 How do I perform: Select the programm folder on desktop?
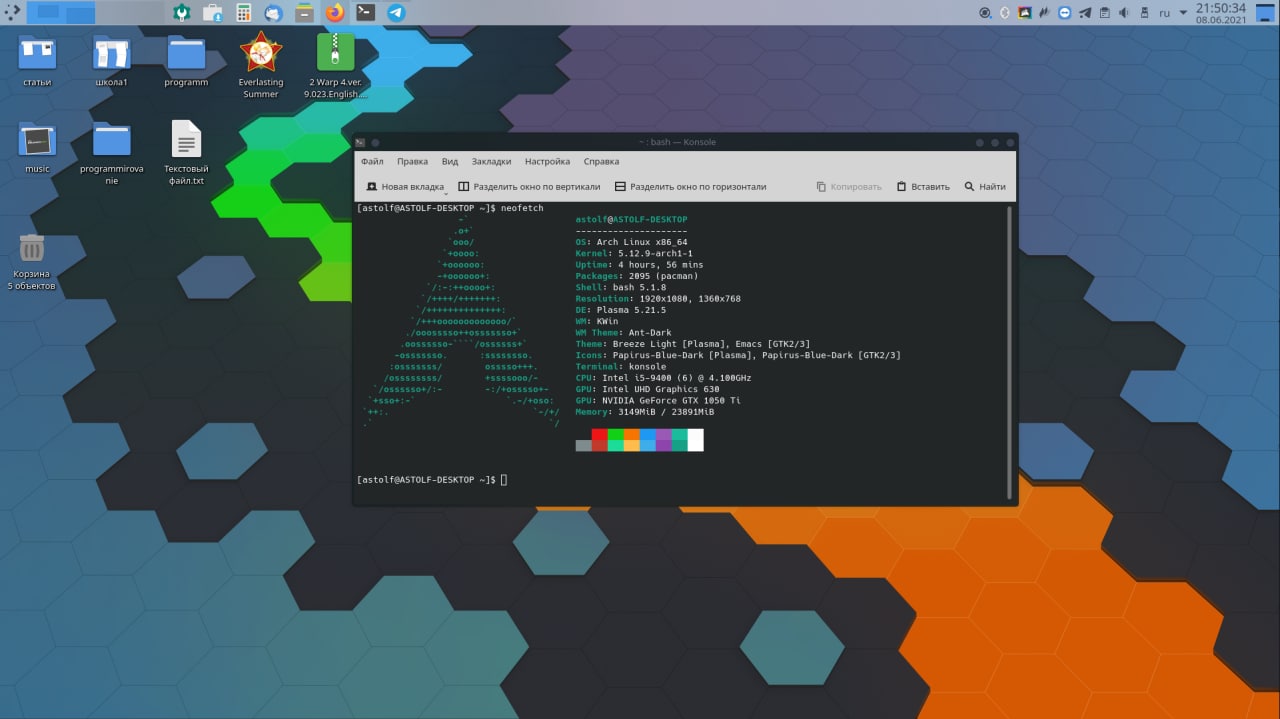(x=186, y=61)
